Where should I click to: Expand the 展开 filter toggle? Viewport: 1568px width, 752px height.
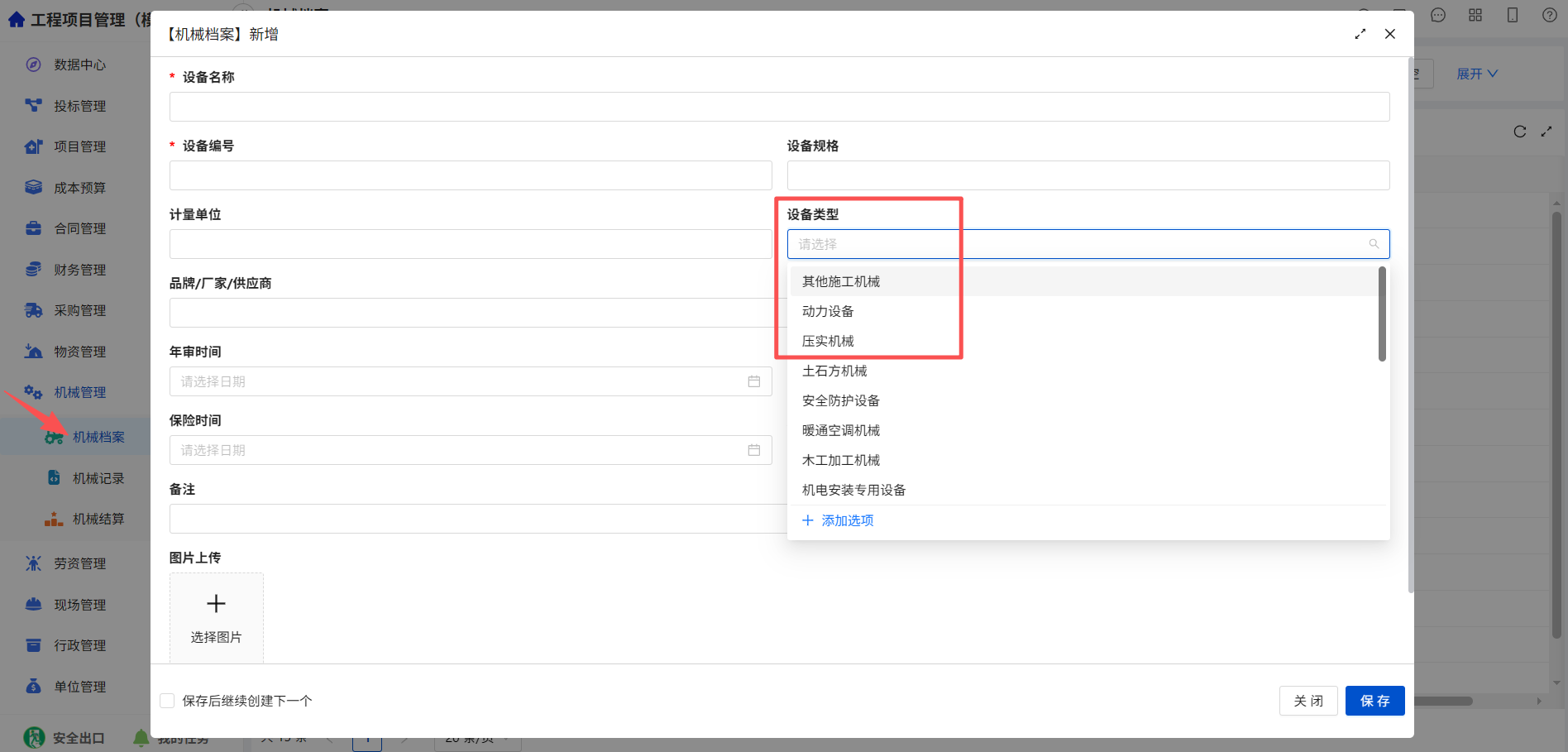[x=1477, y=74]
